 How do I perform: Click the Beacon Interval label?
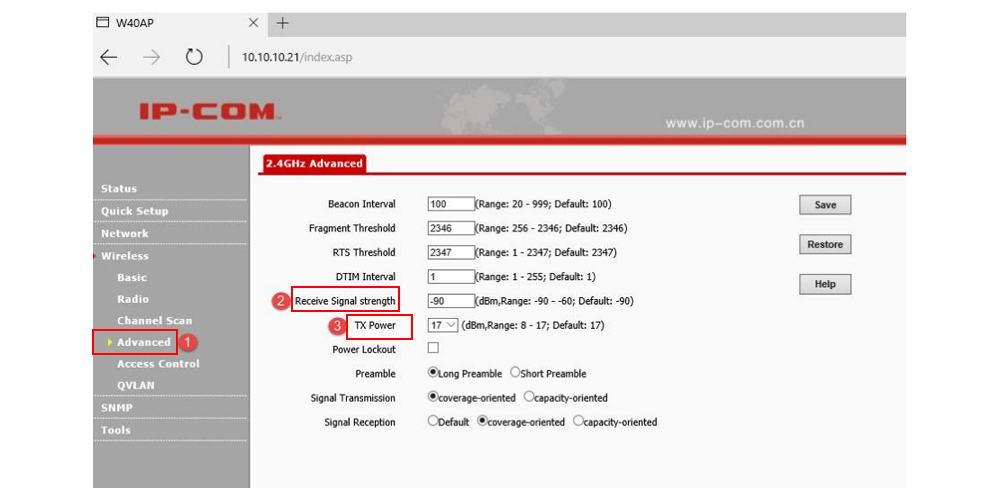pyautogui.click(x=362, y=204)
